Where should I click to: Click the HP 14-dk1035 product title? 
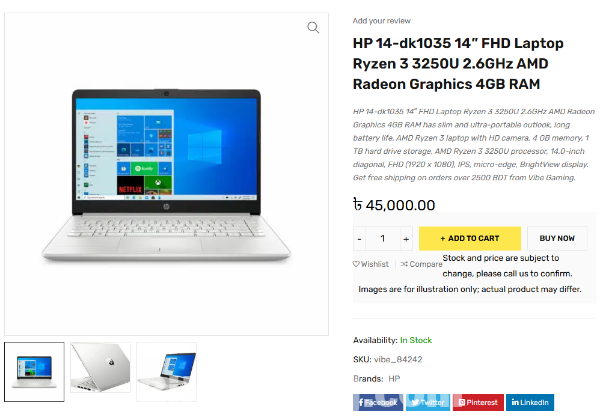tap(458, 63)
